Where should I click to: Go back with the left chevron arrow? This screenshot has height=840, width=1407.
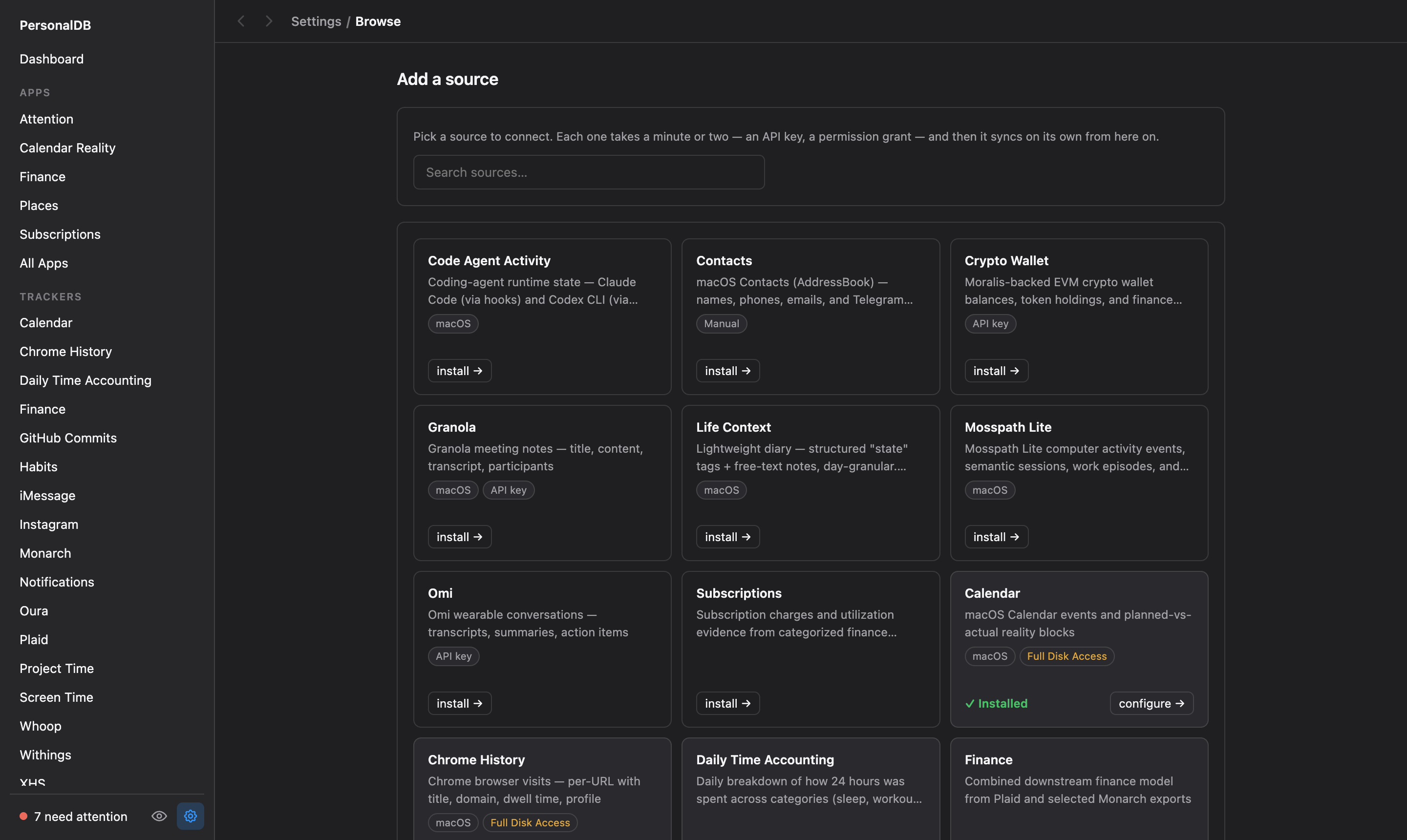[241, 21]
